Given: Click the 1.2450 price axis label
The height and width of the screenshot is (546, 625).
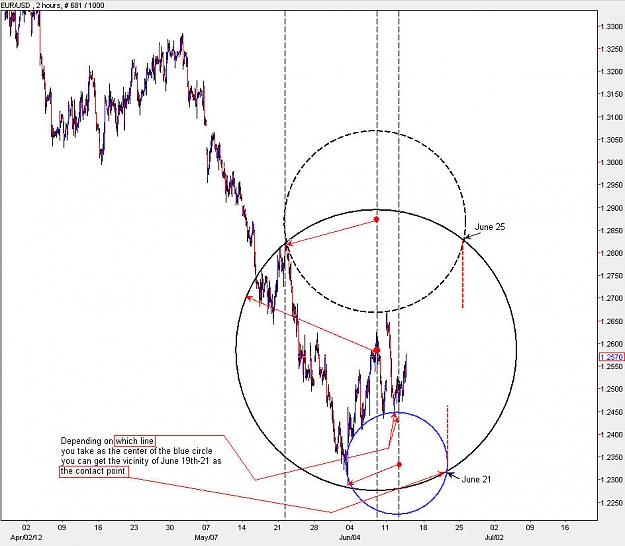Looking at the screenshot, I should coord(612,412).
